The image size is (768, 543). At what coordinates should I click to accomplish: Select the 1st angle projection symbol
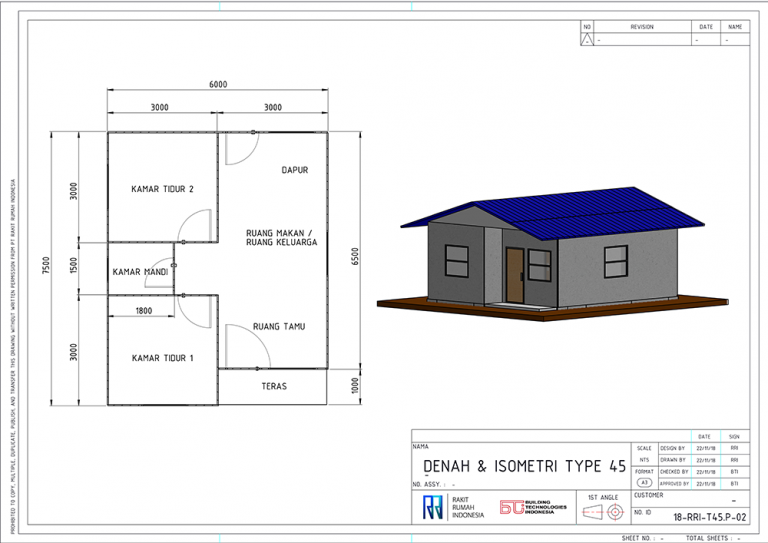click(x=605, y=512)
